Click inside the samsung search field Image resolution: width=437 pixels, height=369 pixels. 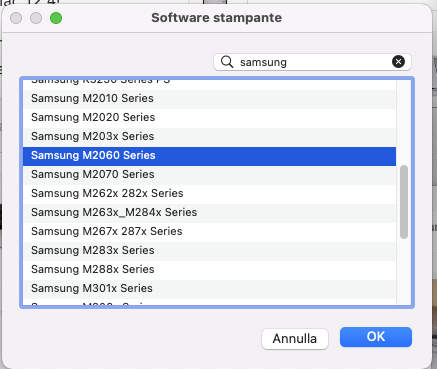312,62
